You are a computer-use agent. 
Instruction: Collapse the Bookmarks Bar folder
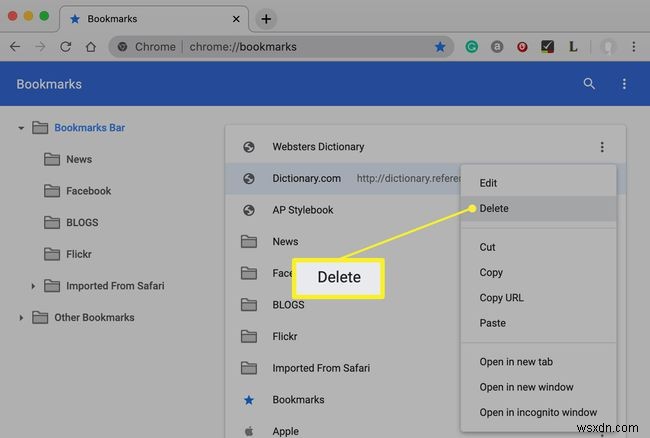point(21,128)
